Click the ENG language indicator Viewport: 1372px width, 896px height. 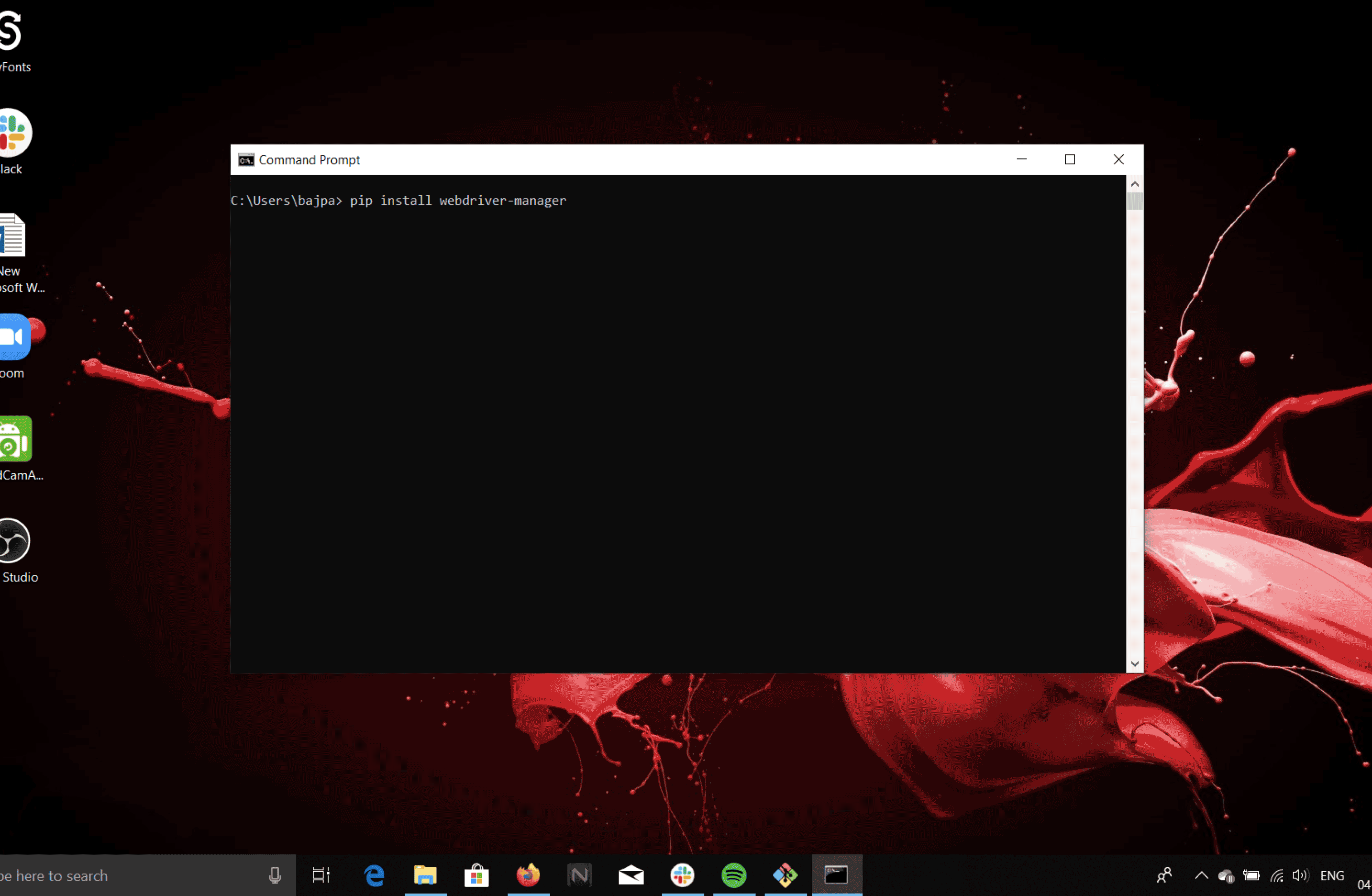tap(1332, 875)
